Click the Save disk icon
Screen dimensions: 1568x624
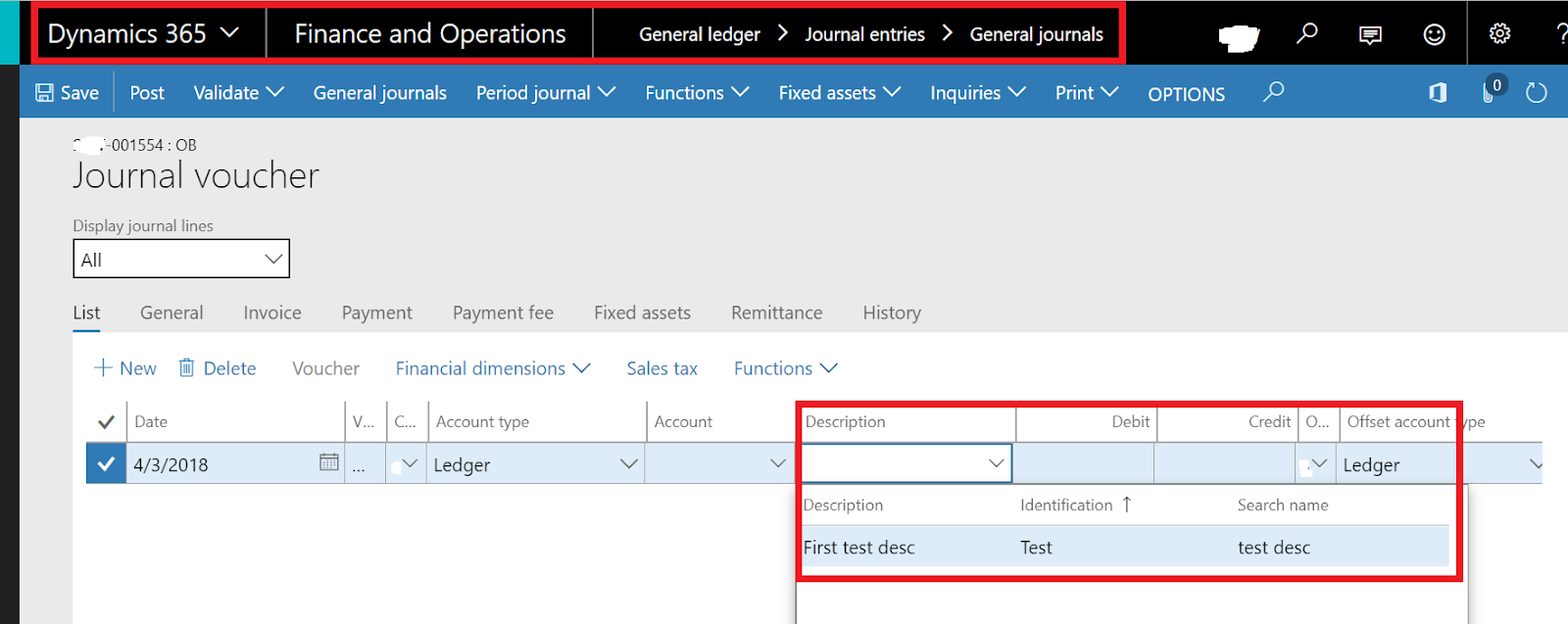click(x=45, y=93)
